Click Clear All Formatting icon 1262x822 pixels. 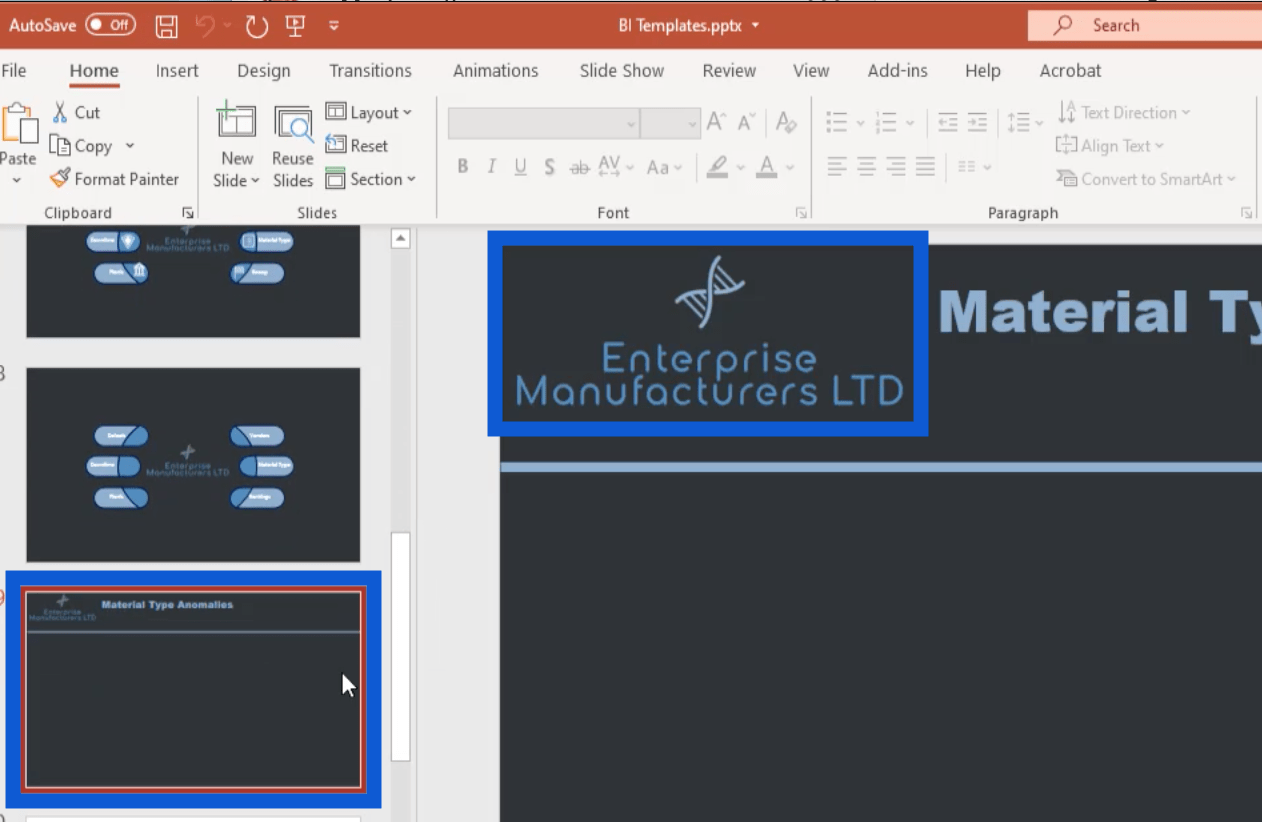point(786,123)
